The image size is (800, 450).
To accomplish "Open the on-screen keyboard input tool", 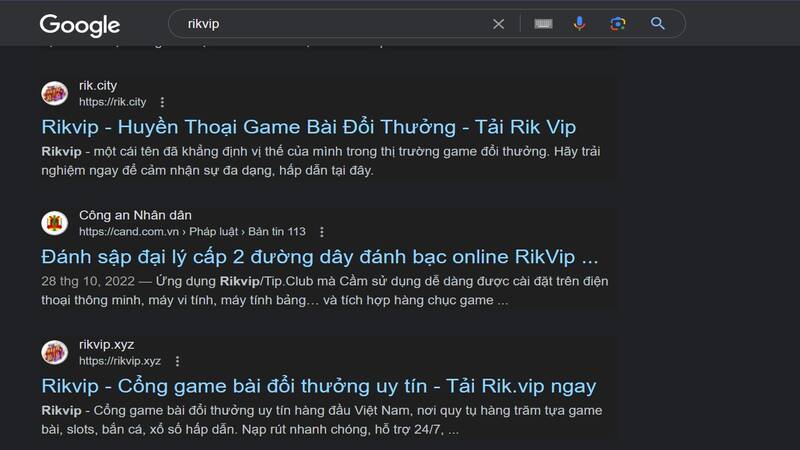I will tap(543, 24).
